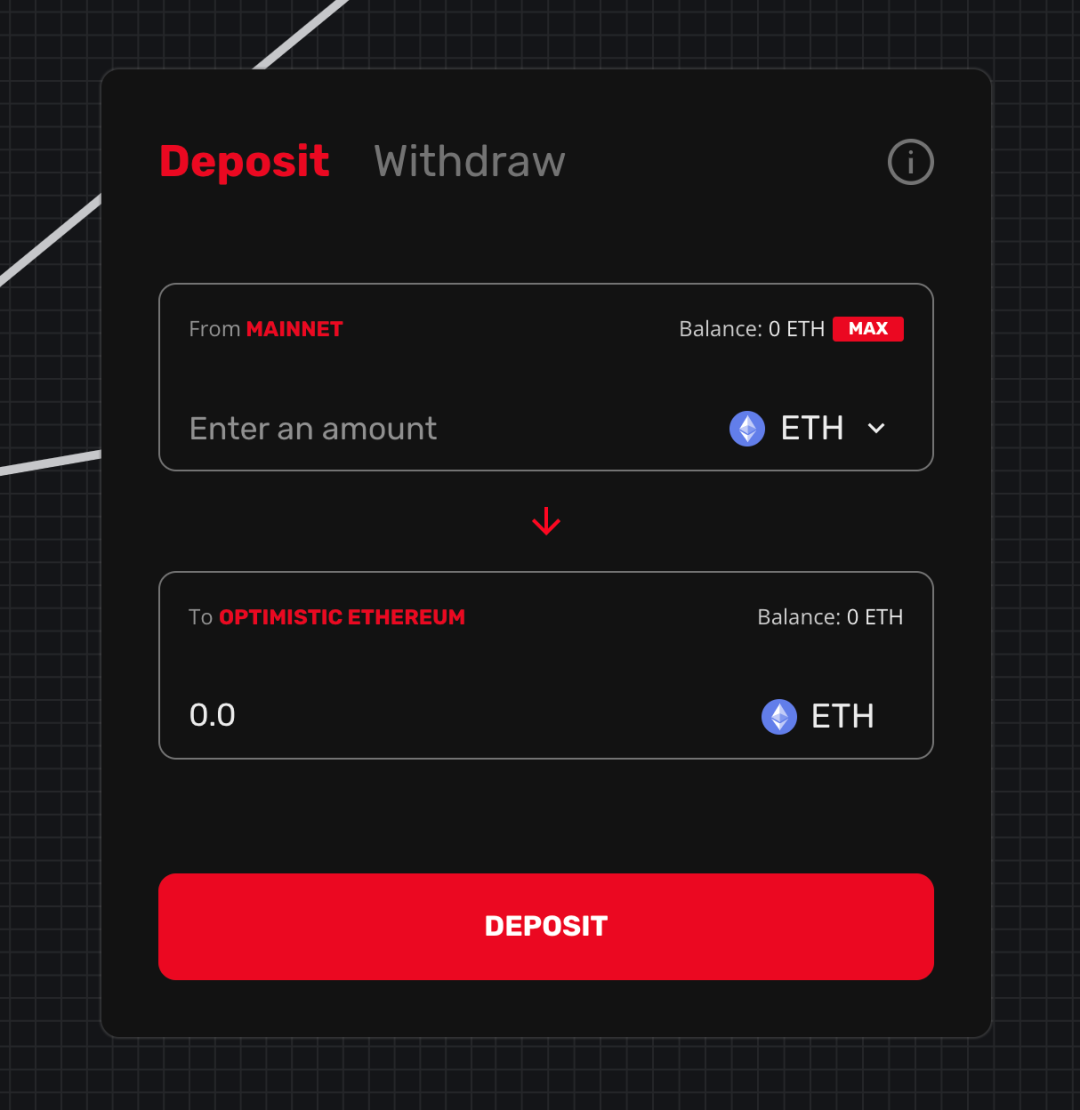Image resolution: width=1080 pixels, height=1110 pixels.
Task: Click the To label text
Action: [x=200, y=617]
